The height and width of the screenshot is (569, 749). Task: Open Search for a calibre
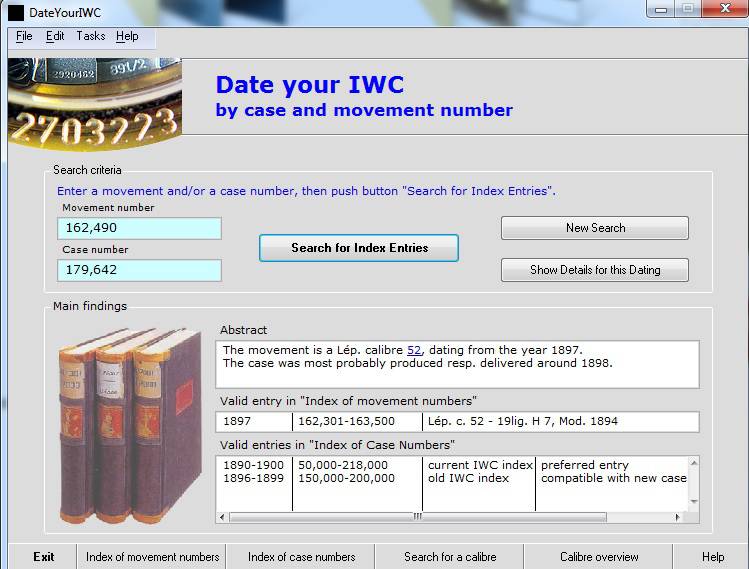point(449,557)
